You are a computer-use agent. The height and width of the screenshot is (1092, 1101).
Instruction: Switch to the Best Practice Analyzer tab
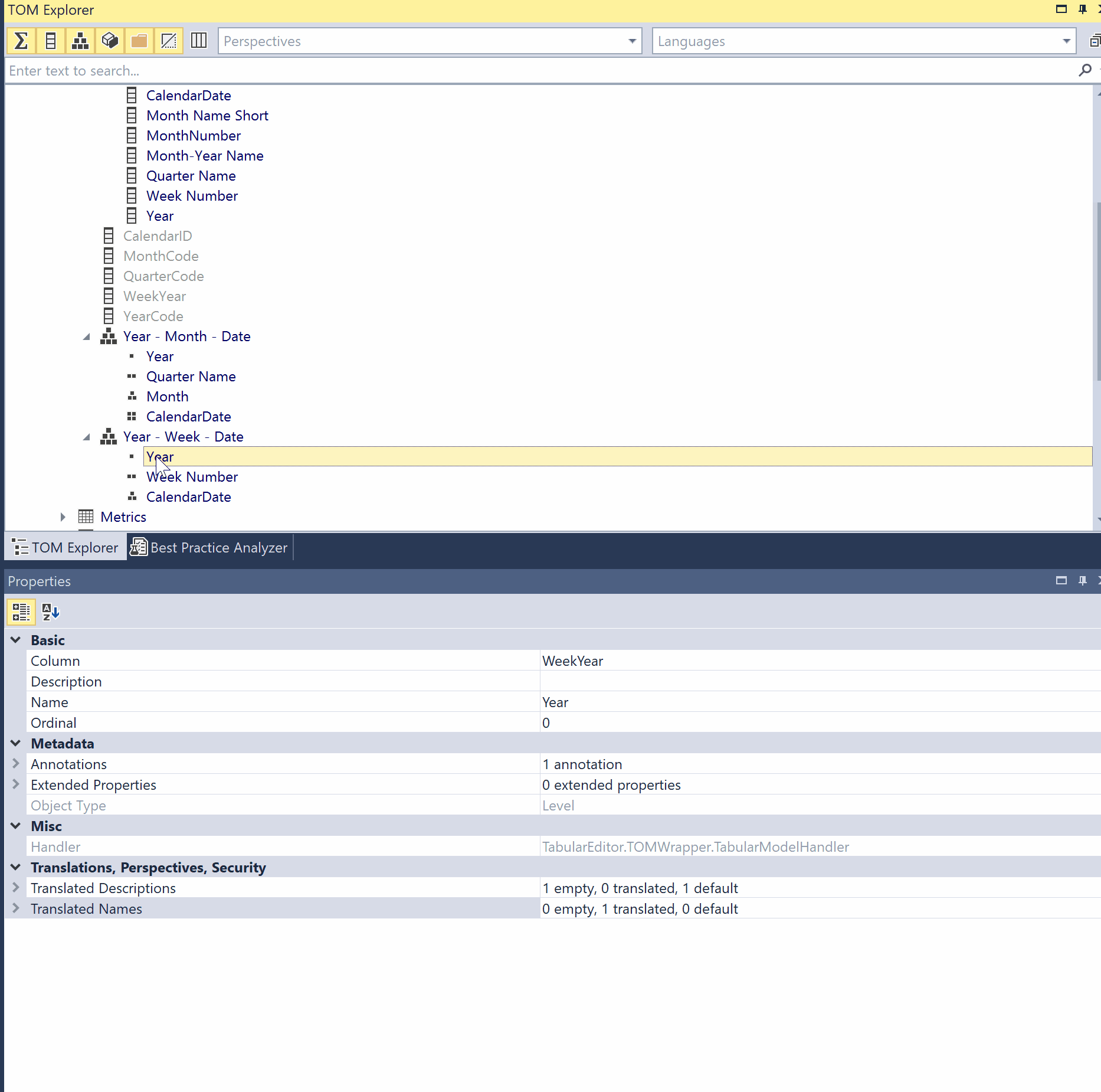(x=209, y=547)
